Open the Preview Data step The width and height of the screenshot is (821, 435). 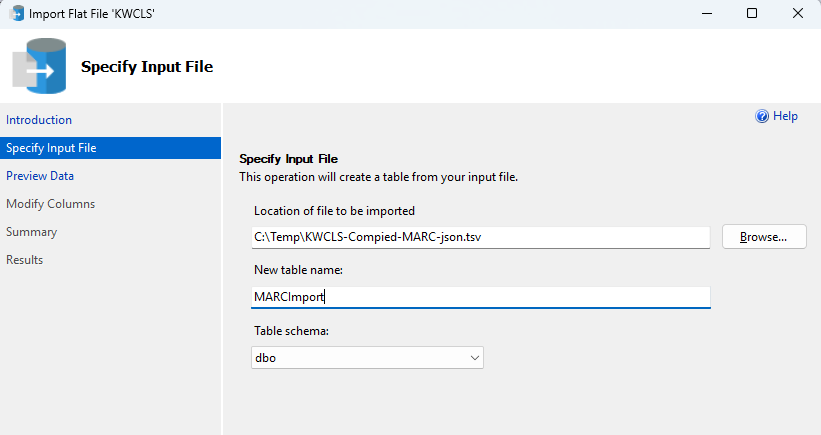40,176
